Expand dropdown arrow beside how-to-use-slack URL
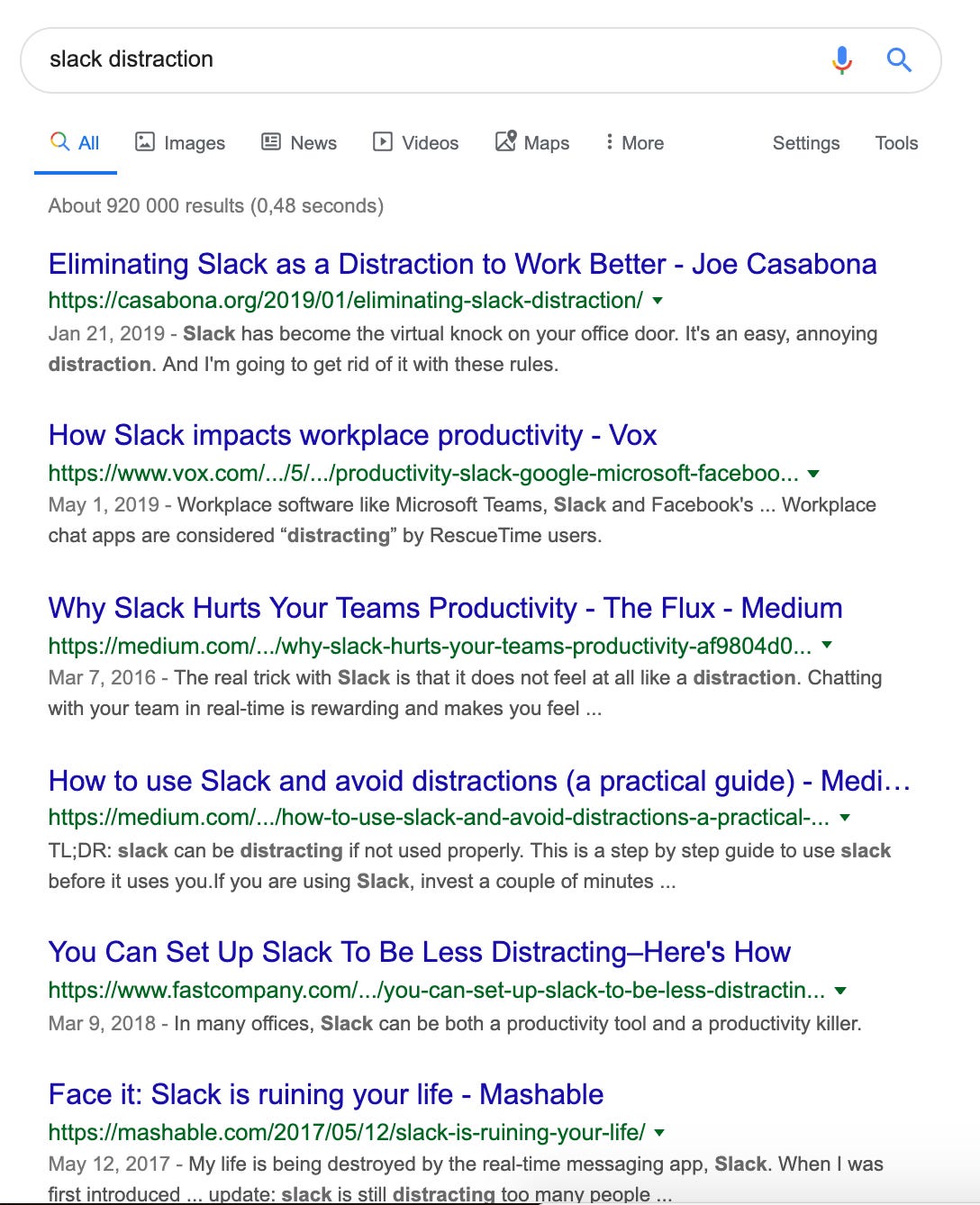Image resolution: width=980 pixels, height=1205 pixels. pos(845,818)
